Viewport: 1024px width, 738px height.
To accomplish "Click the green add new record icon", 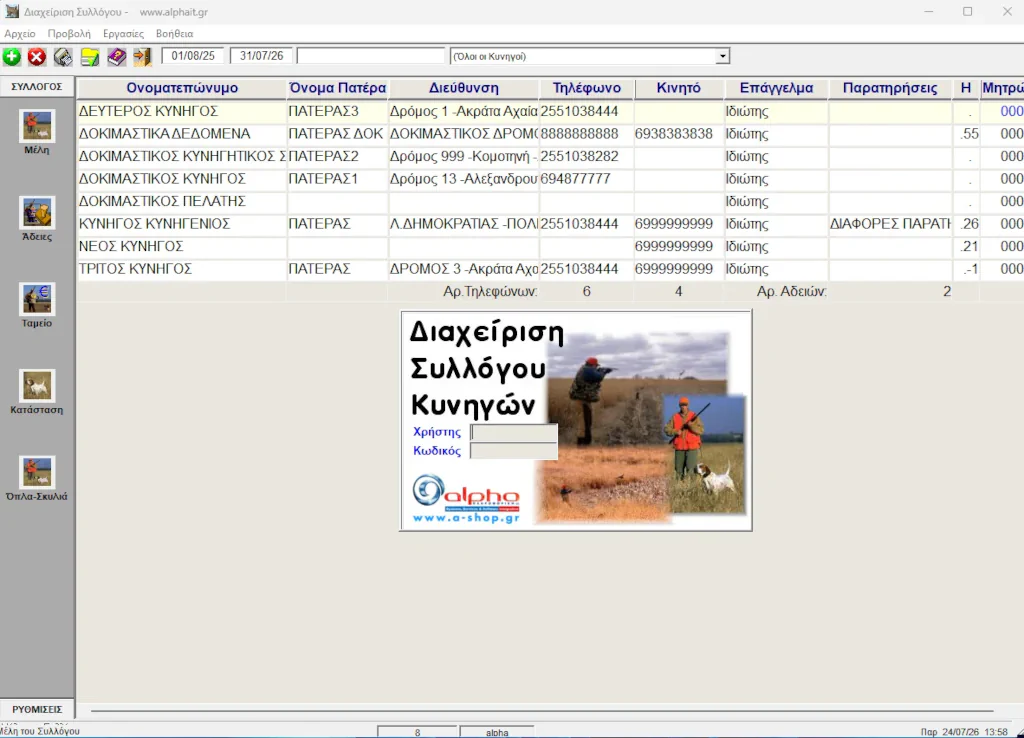I will click(12, 57).
